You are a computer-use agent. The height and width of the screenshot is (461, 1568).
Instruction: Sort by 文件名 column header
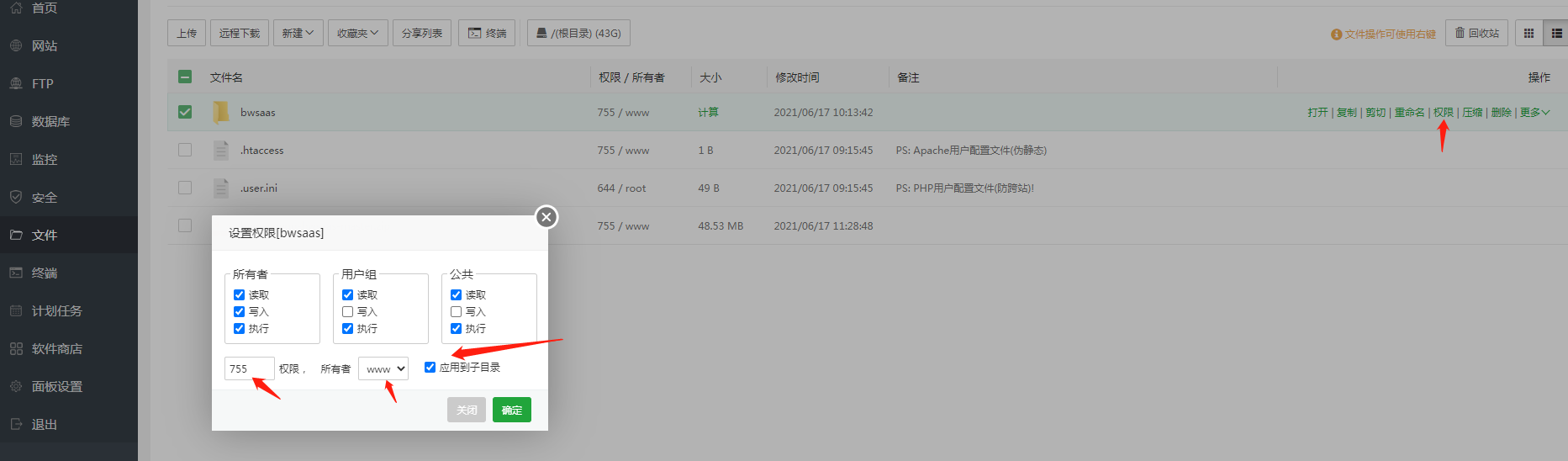pos(226,77)
